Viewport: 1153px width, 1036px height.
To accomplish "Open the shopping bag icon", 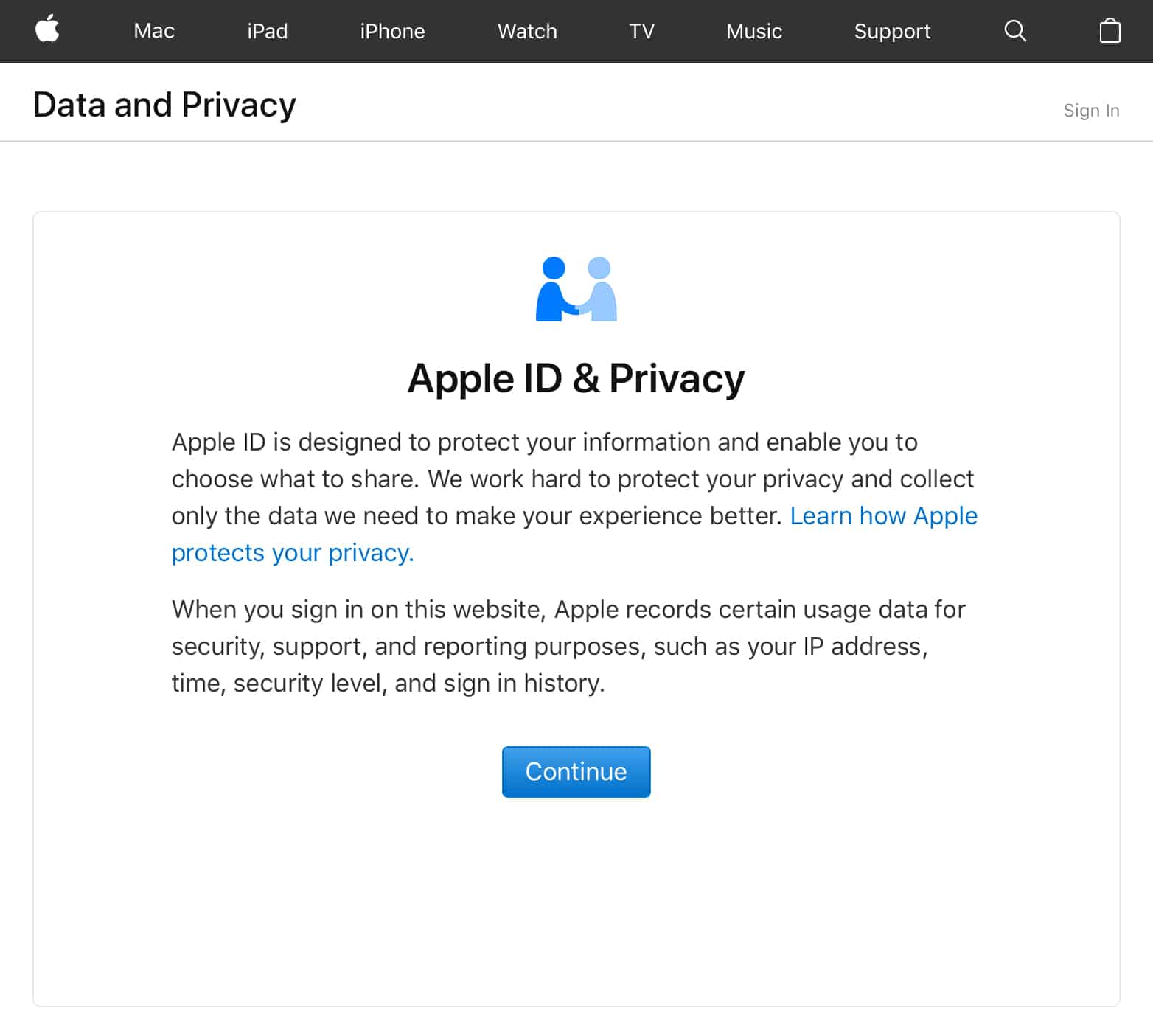I will pos(1110,30).
